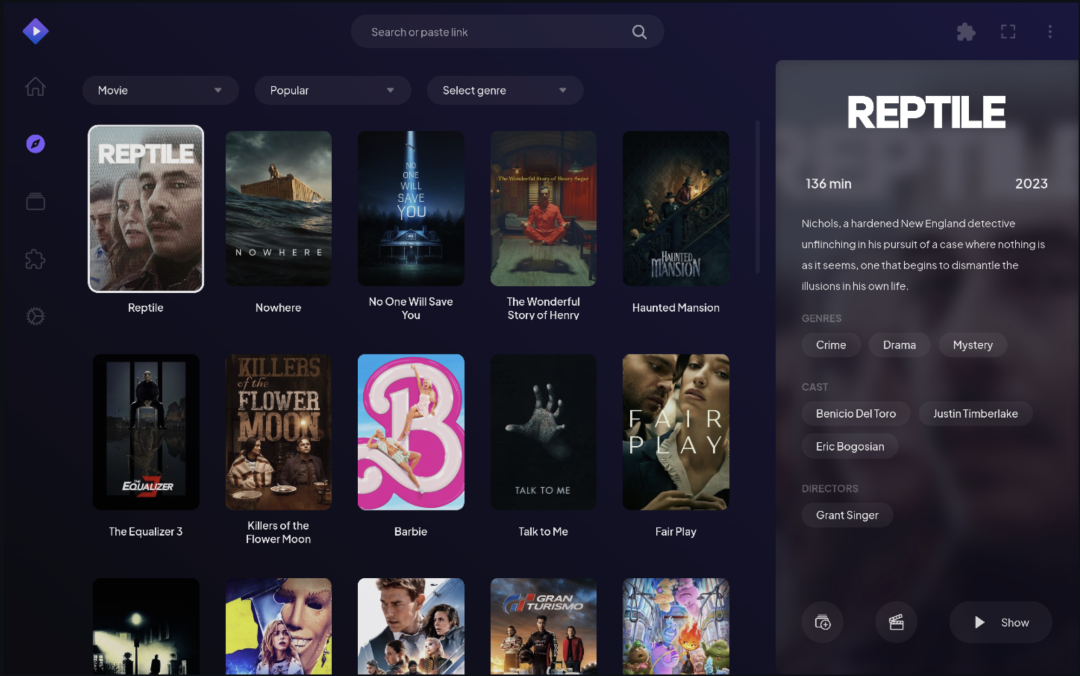Screen dimensions: 1080x676
Task: Click the addons puzzle icon in top bar
Action: tap(966, 32)
